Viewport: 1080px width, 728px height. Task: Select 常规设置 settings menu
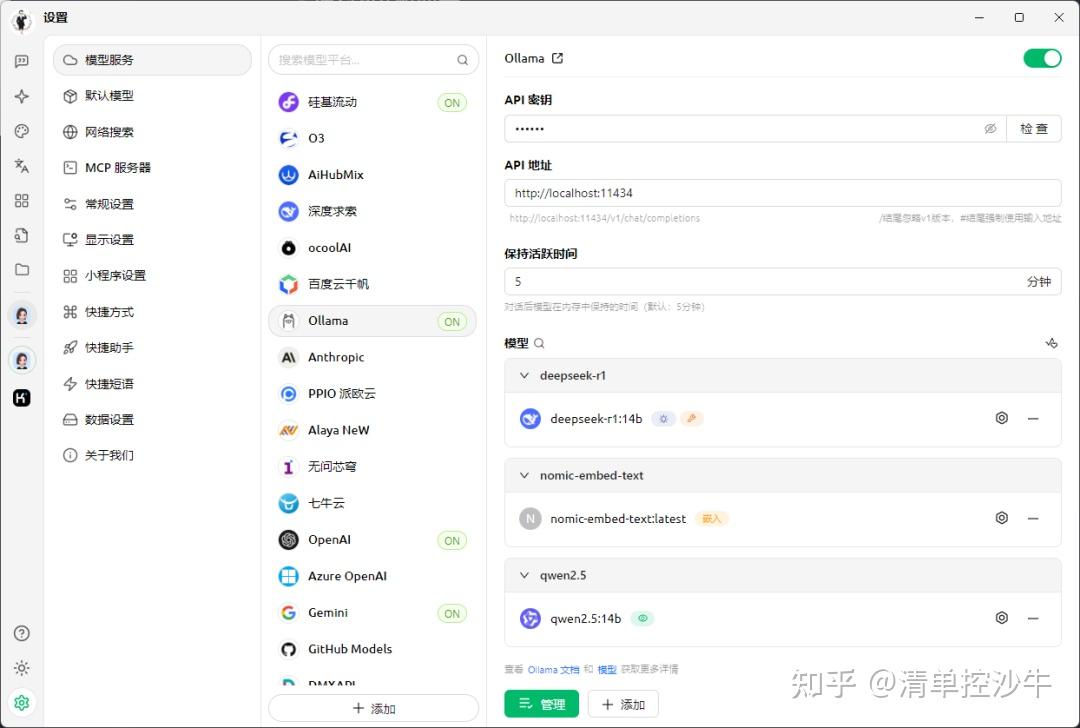[152, 204]
